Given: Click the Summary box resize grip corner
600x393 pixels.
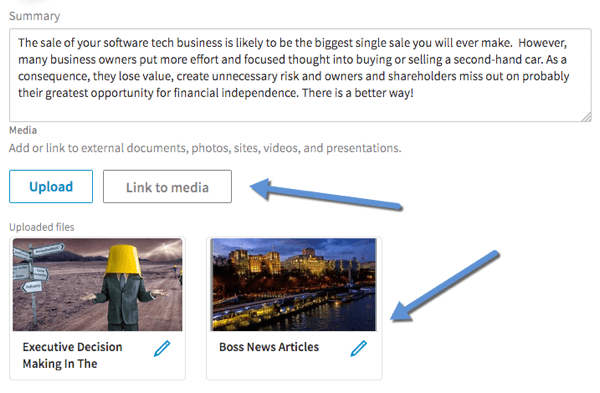Looking at the screenshot, I should pos(587,117).
